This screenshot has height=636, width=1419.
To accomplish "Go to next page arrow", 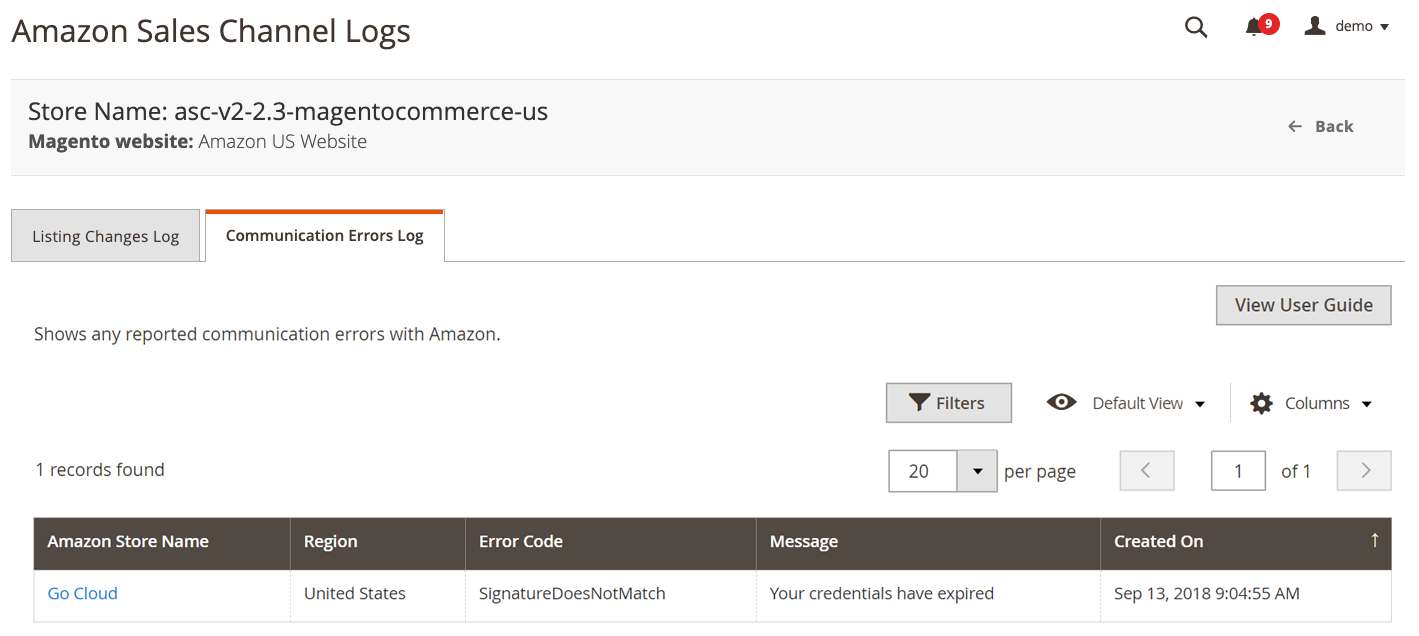I will tap(1364, 470).
